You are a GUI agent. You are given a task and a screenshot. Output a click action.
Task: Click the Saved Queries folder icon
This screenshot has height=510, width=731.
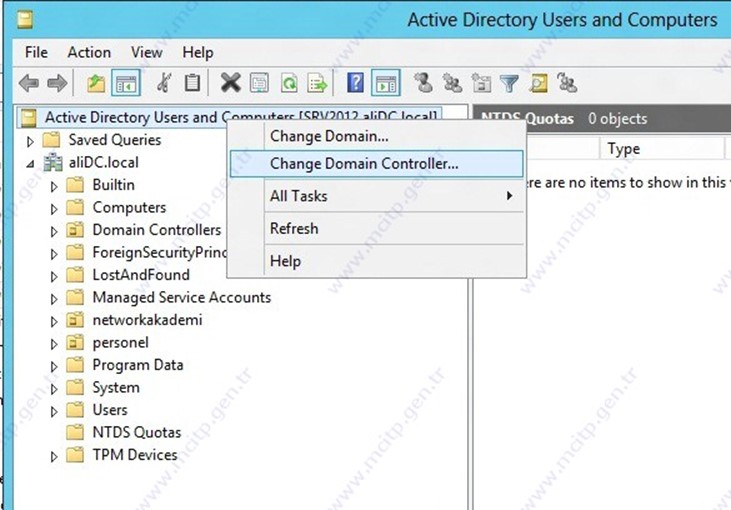point(51,140)
